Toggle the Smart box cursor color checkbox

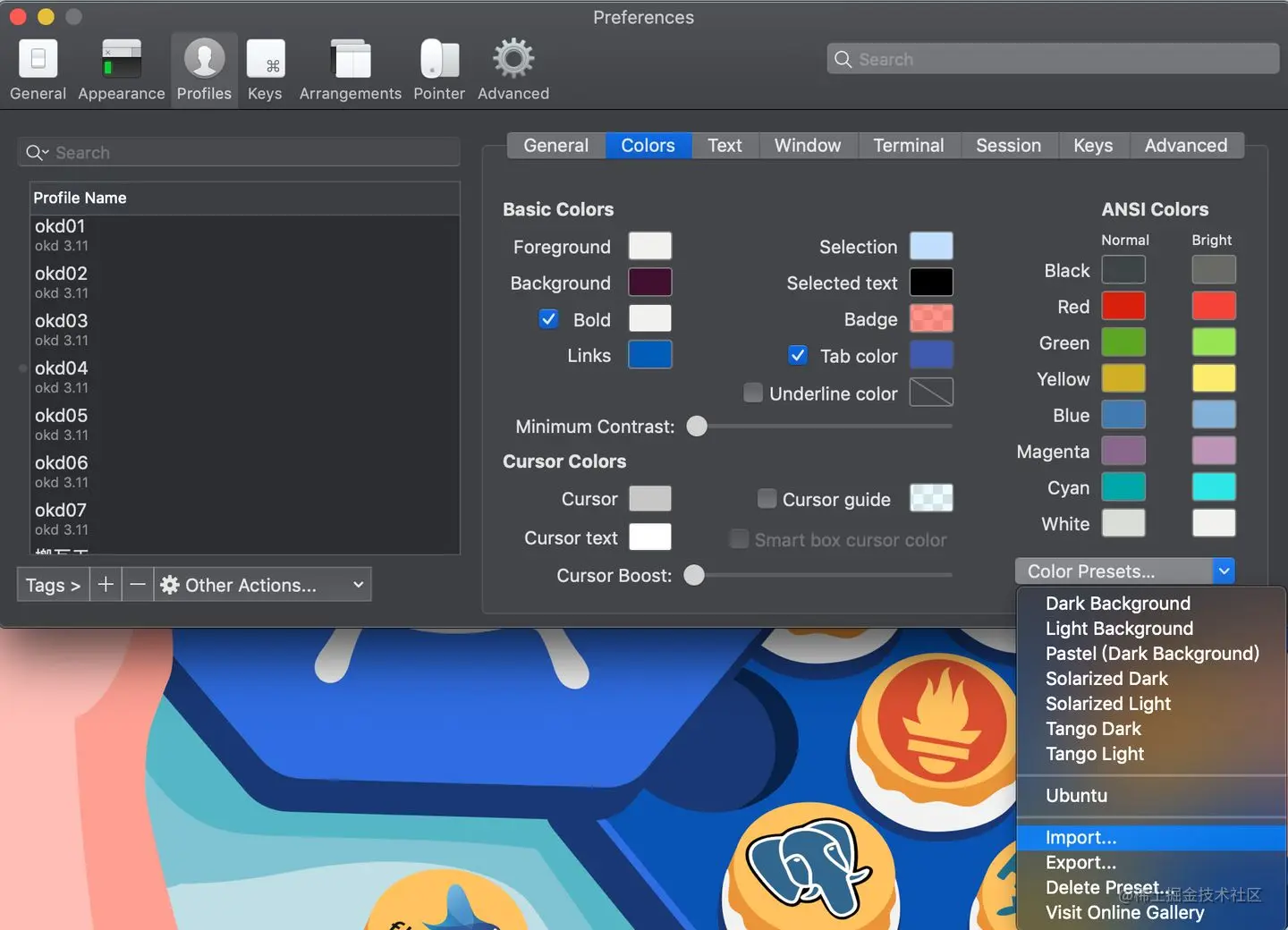pyautogui.click(x=739, y=539)
